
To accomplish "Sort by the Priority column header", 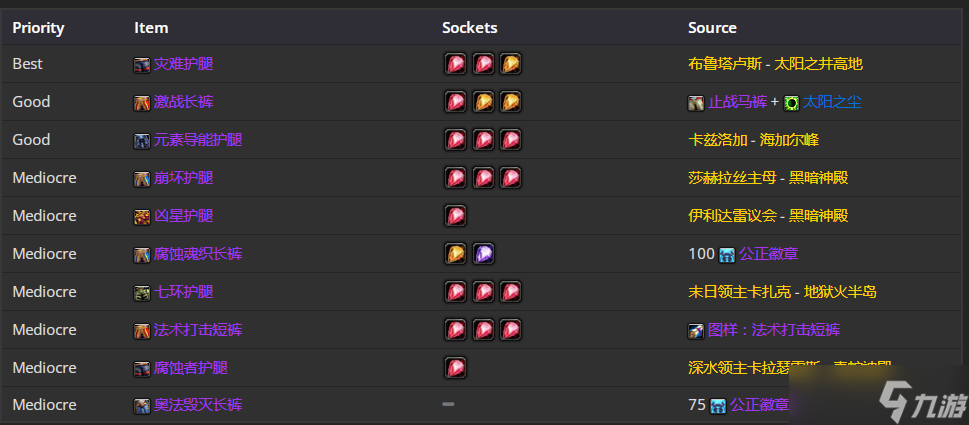I will tap(38, 28).
